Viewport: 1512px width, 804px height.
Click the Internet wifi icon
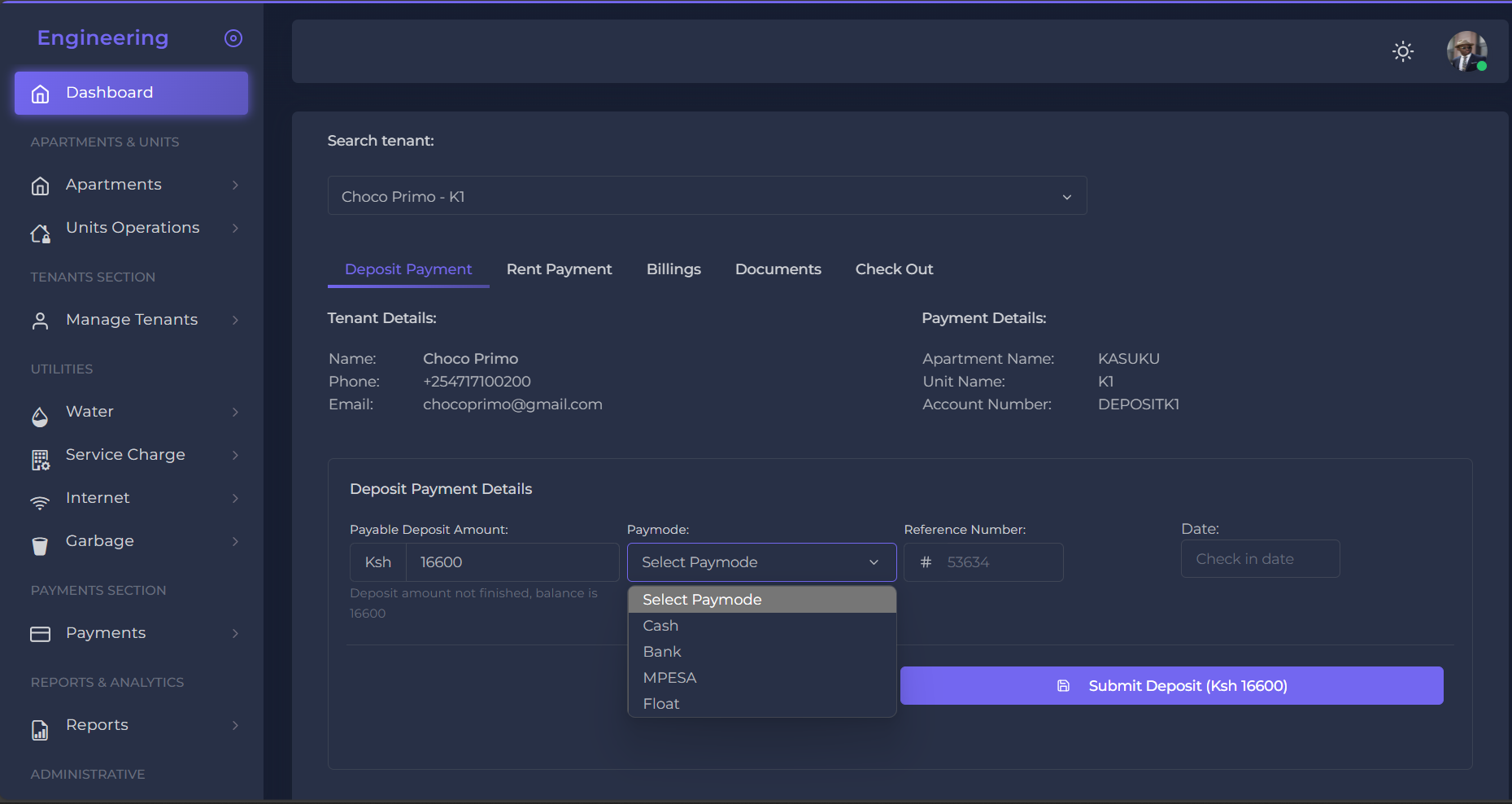coord(40,503)
